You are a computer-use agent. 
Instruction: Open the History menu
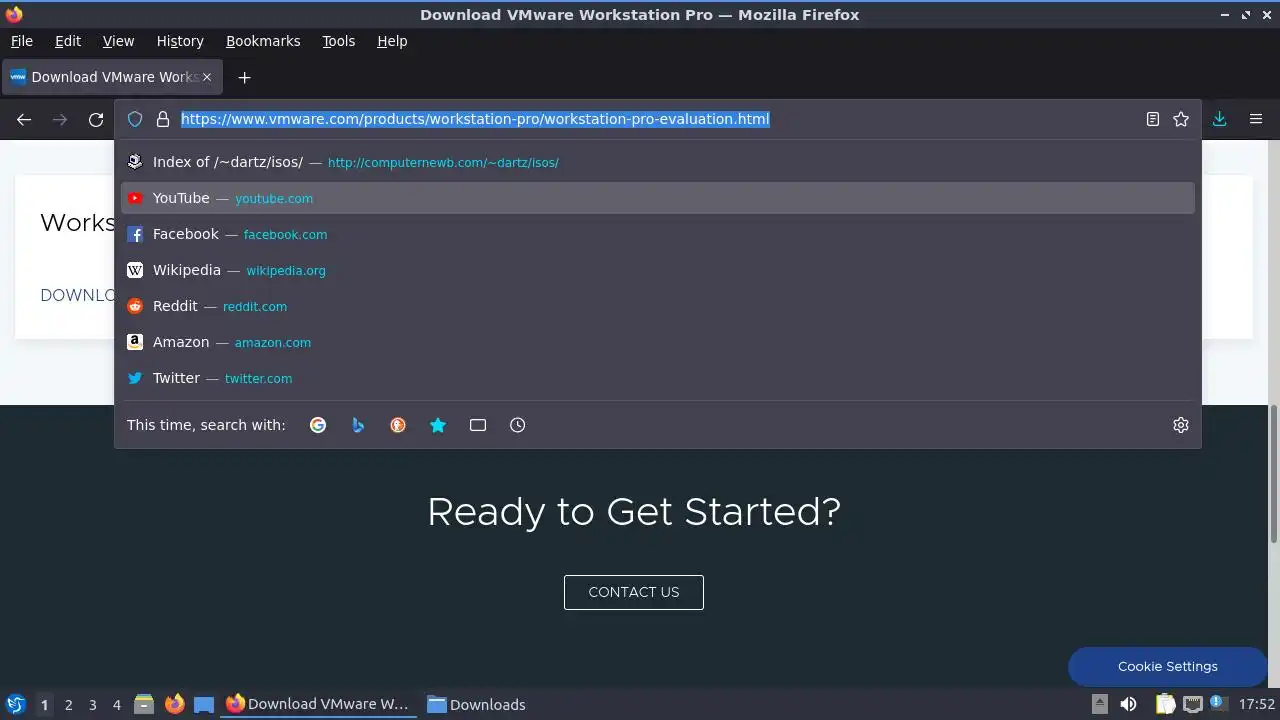point(180,41)
